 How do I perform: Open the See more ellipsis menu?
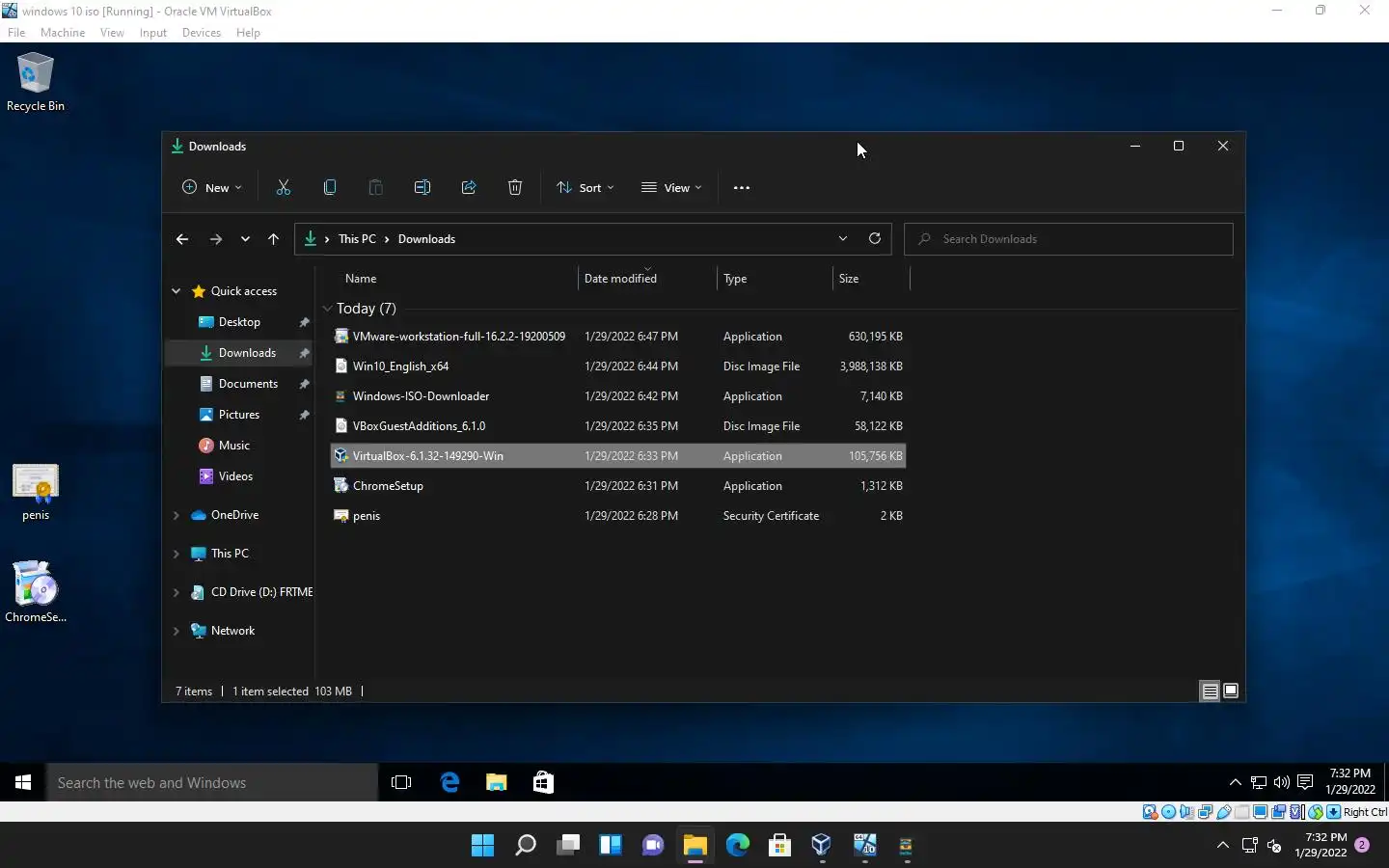coord(742,188)
